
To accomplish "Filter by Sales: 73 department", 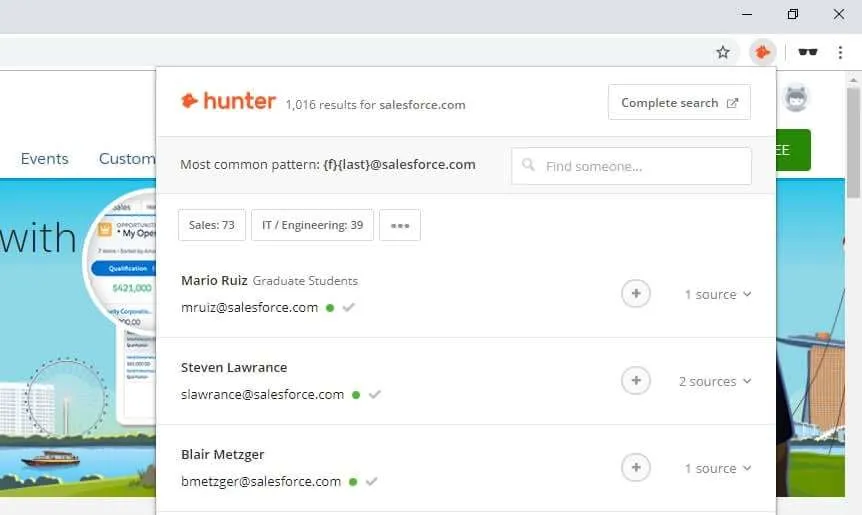I will [x=212, y=225].
